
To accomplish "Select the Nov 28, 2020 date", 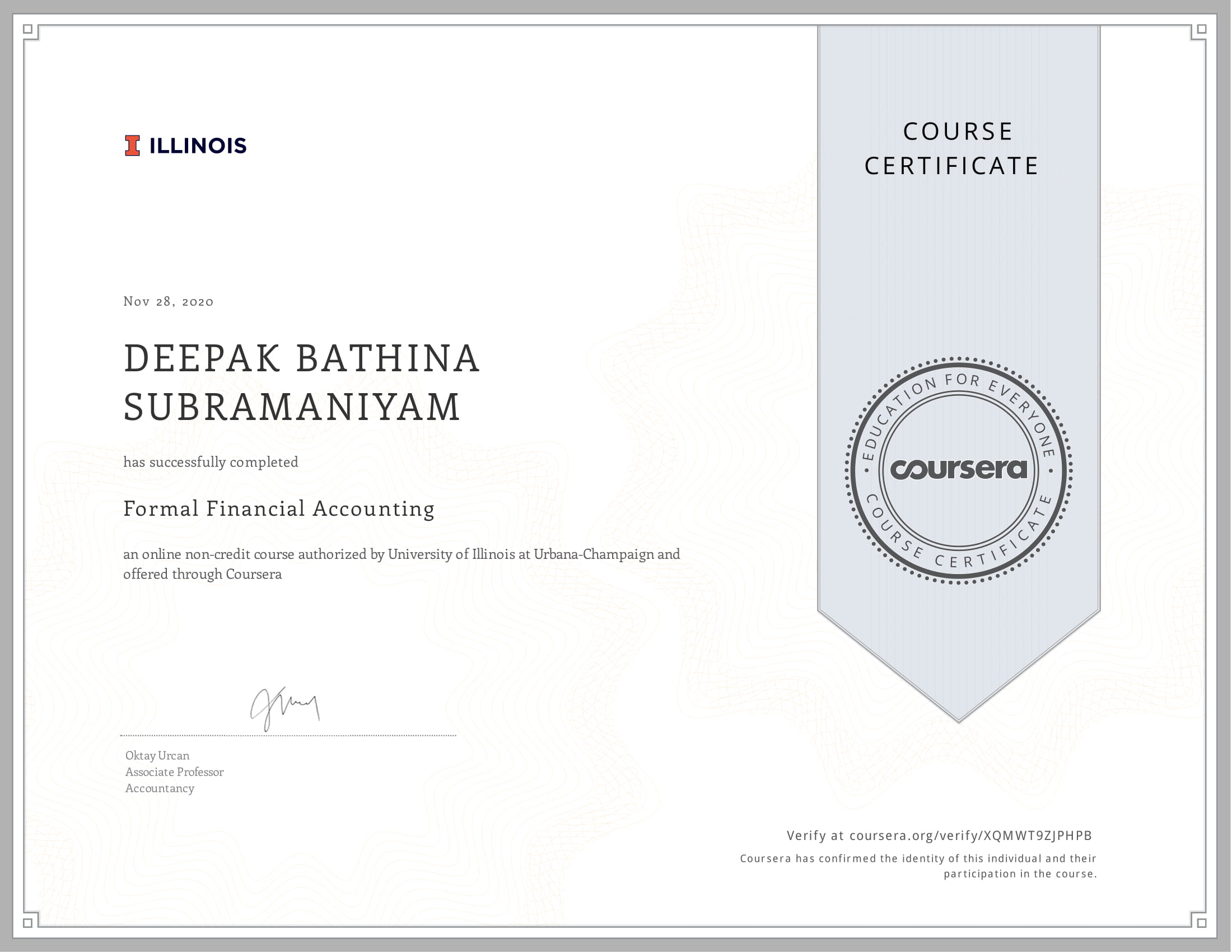I will click(168, 302).
